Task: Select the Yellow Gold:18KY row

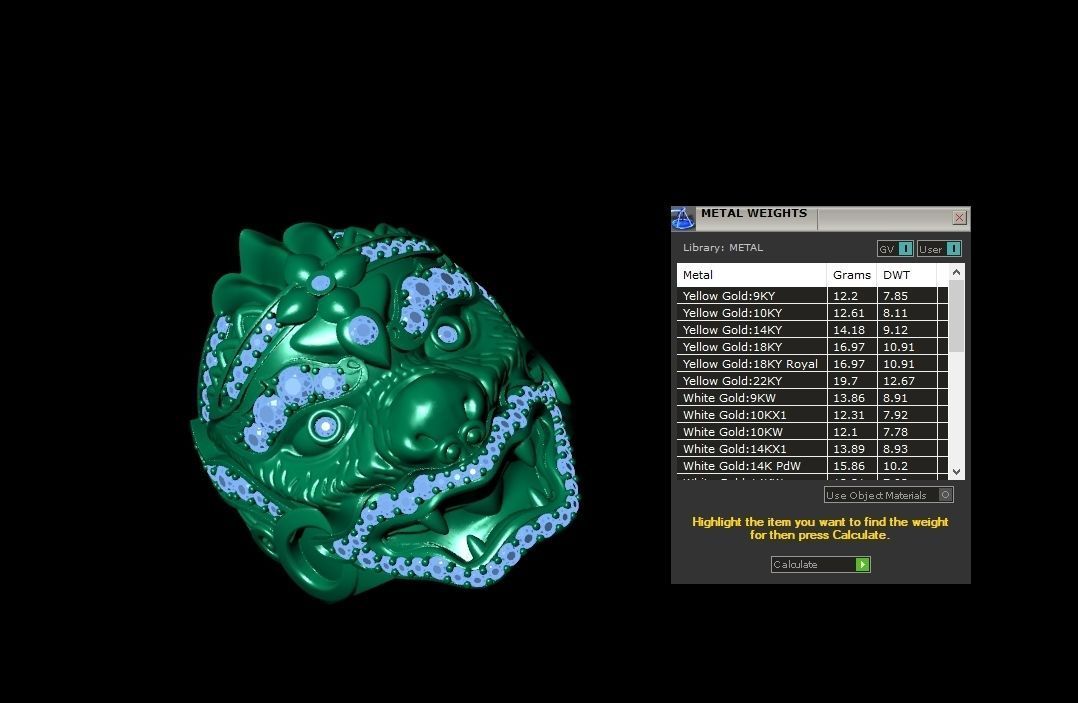Action: pyautogui.click(x=812, y=347)
